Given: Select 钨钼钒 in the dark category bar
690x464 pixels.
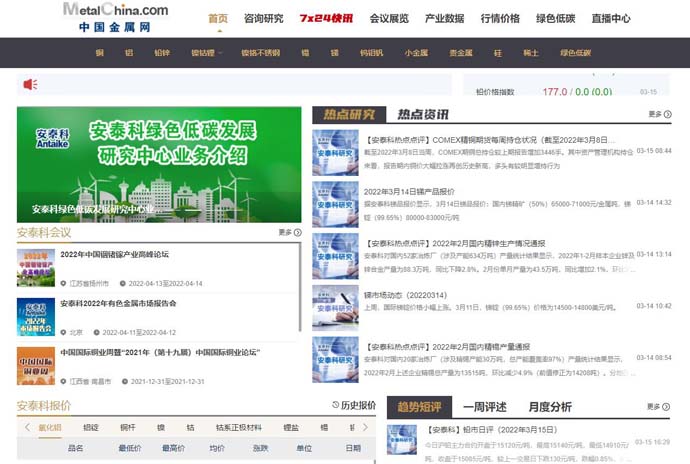Looking at the screenshot, I should point(371,53).
